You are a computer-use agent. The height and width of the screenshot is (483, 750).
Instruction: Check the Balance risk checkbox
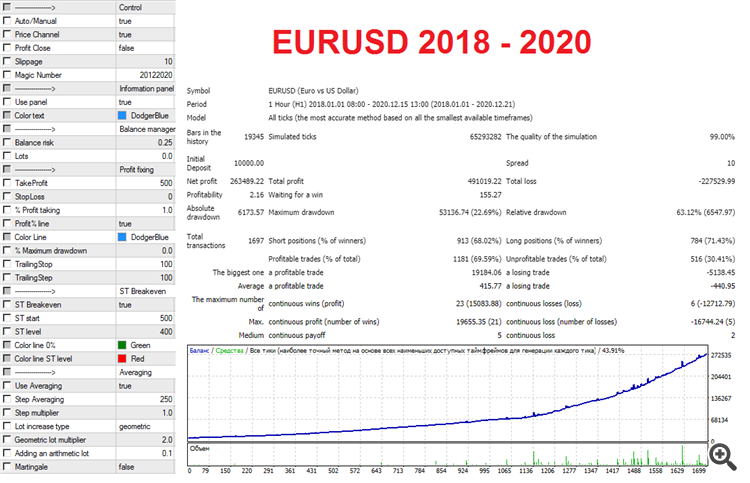[7, 142]
